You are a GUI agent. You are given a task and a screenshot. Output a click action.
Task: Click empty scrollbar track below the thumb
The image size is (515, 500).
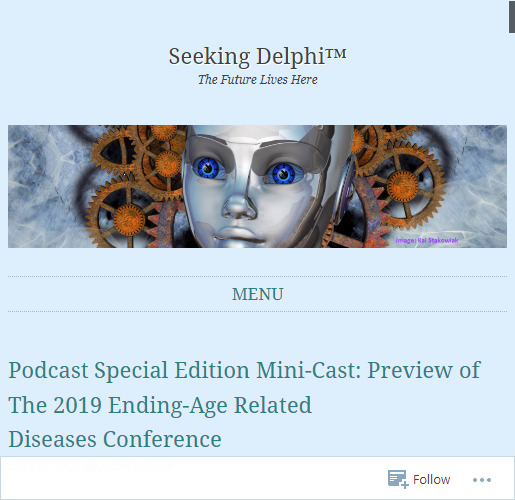tap(512, 233)
